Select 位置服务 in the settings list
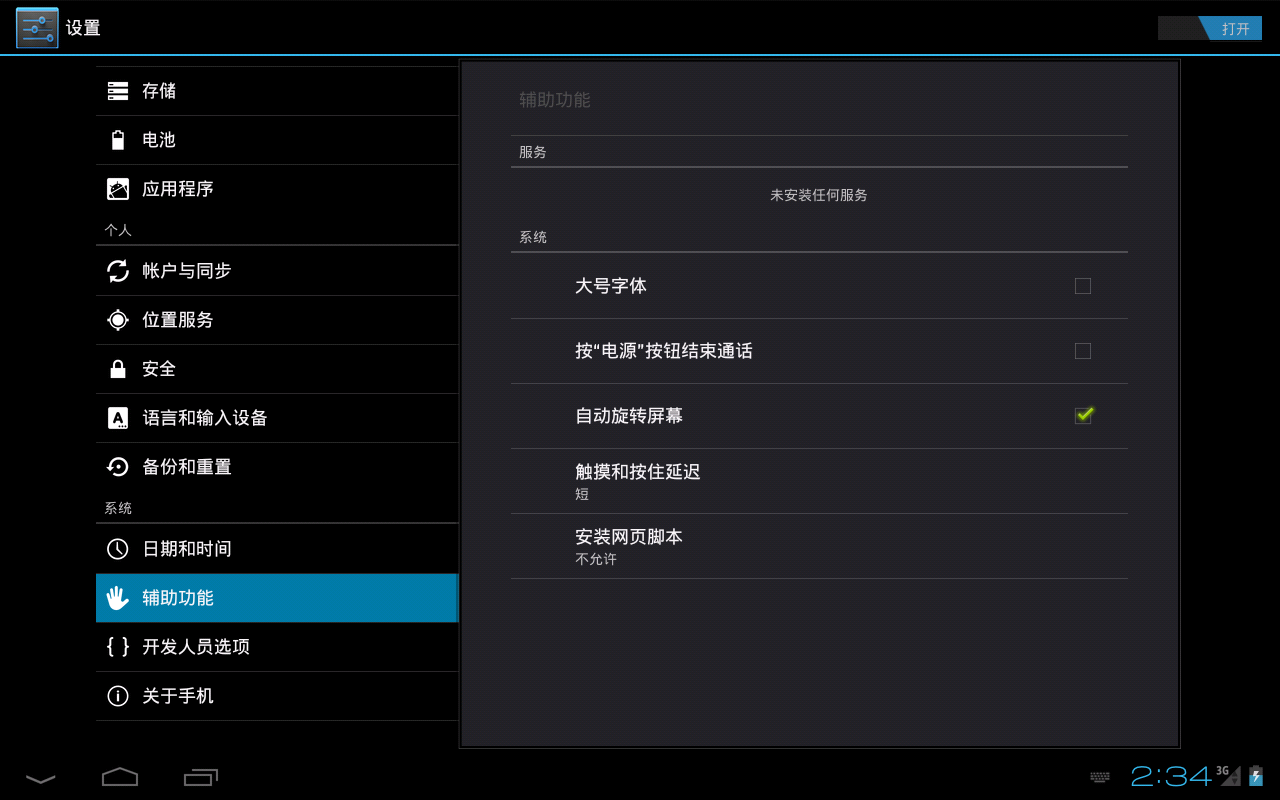 277,320
